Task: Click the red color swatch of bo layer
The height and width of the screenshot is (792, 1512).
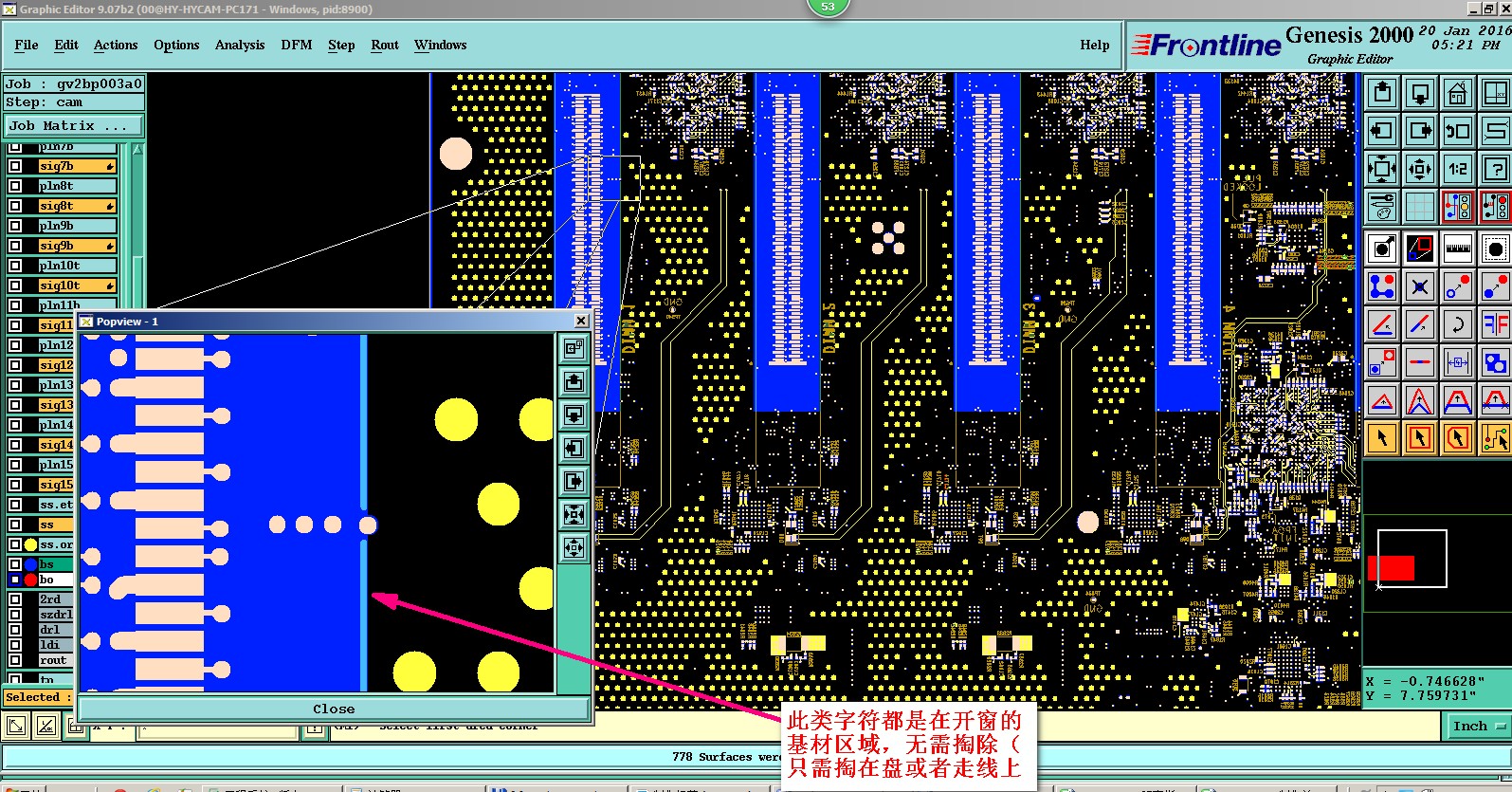Action: coord(30,580)
